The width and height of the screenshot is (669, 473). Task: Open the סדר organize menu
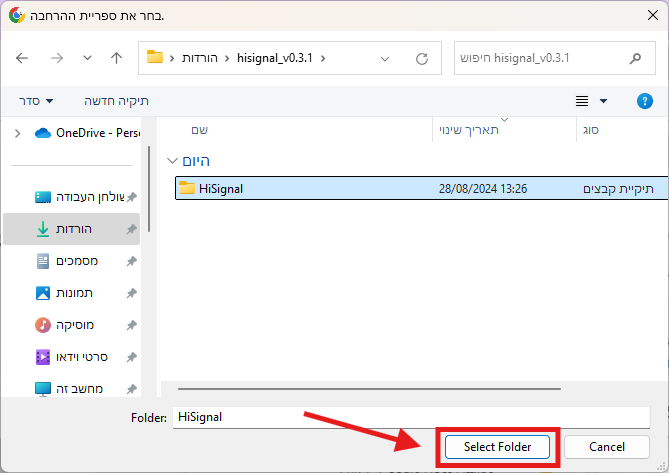[x=37, y=101]
